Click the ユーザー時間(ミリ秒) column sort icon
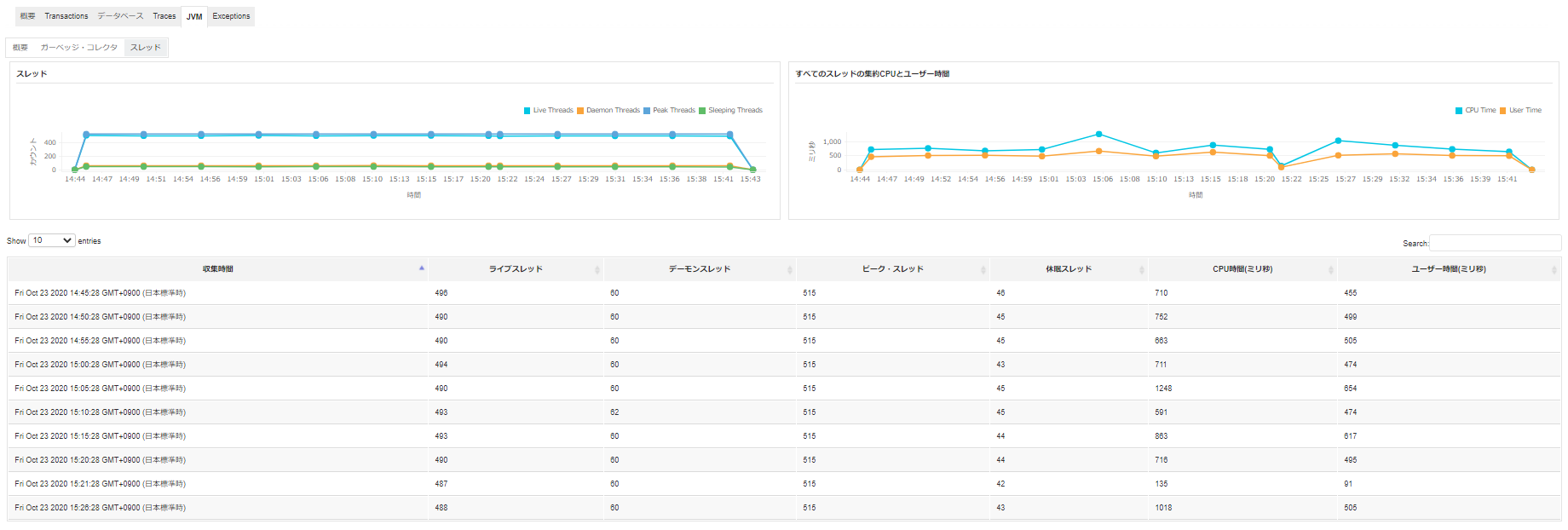This screenshot has height=530, width=1568. (1554, 269)
